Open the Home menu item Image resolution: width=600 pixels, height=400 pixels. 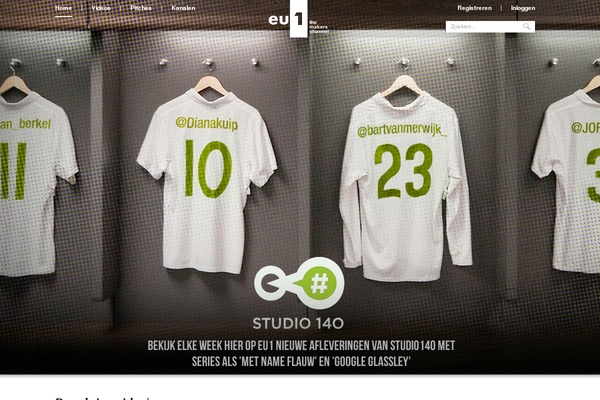click(63, 8)
